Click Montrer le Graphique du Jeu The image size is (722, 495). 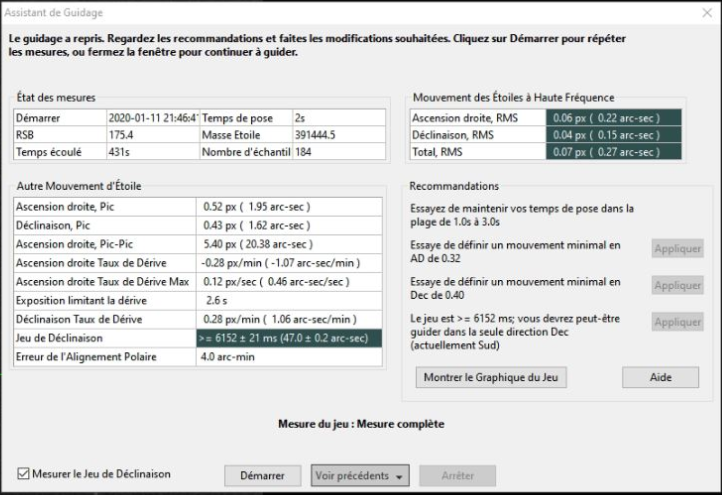point(491,377)
